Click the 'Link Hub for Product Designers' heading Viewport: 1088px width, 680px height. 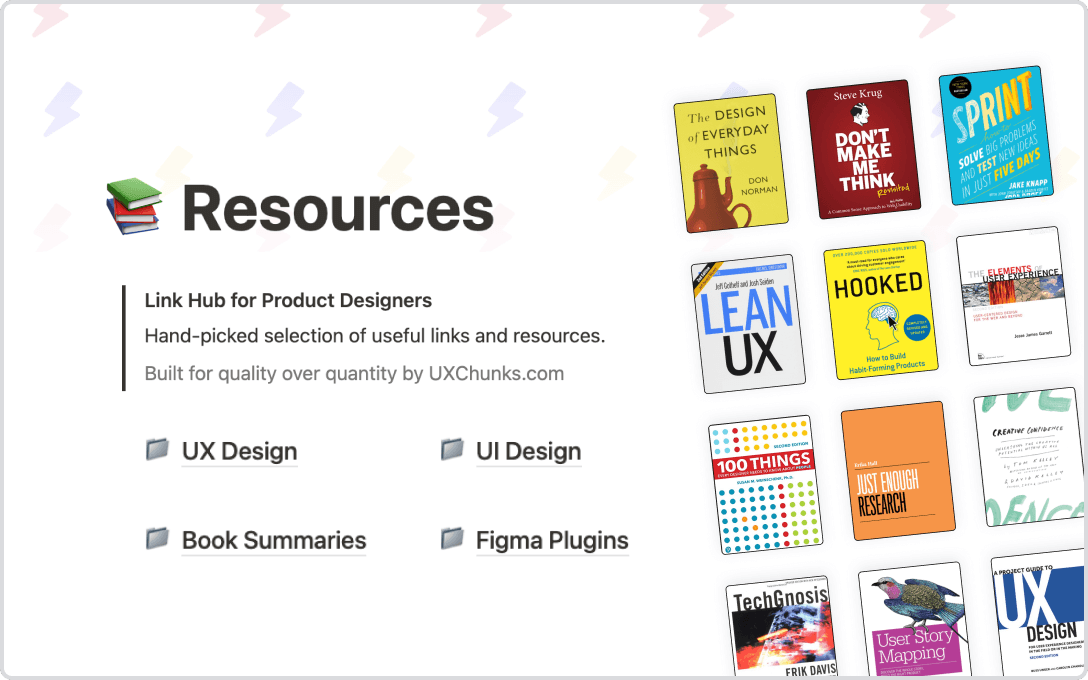click(x=288, y=300)
